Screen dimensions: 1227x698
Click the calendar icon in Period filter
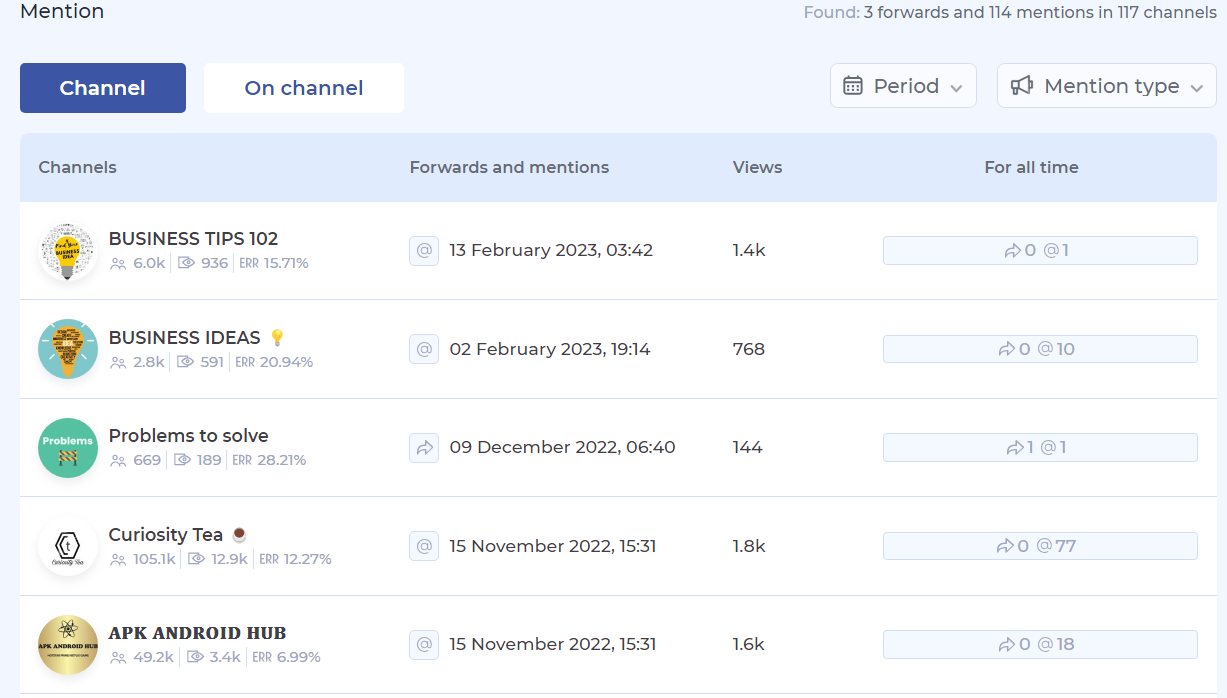coord(853,86)
